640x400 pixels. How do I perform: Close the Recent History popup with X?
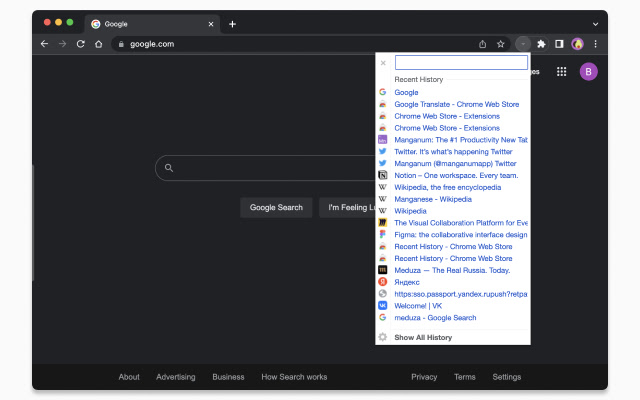(x=383, y=63)
